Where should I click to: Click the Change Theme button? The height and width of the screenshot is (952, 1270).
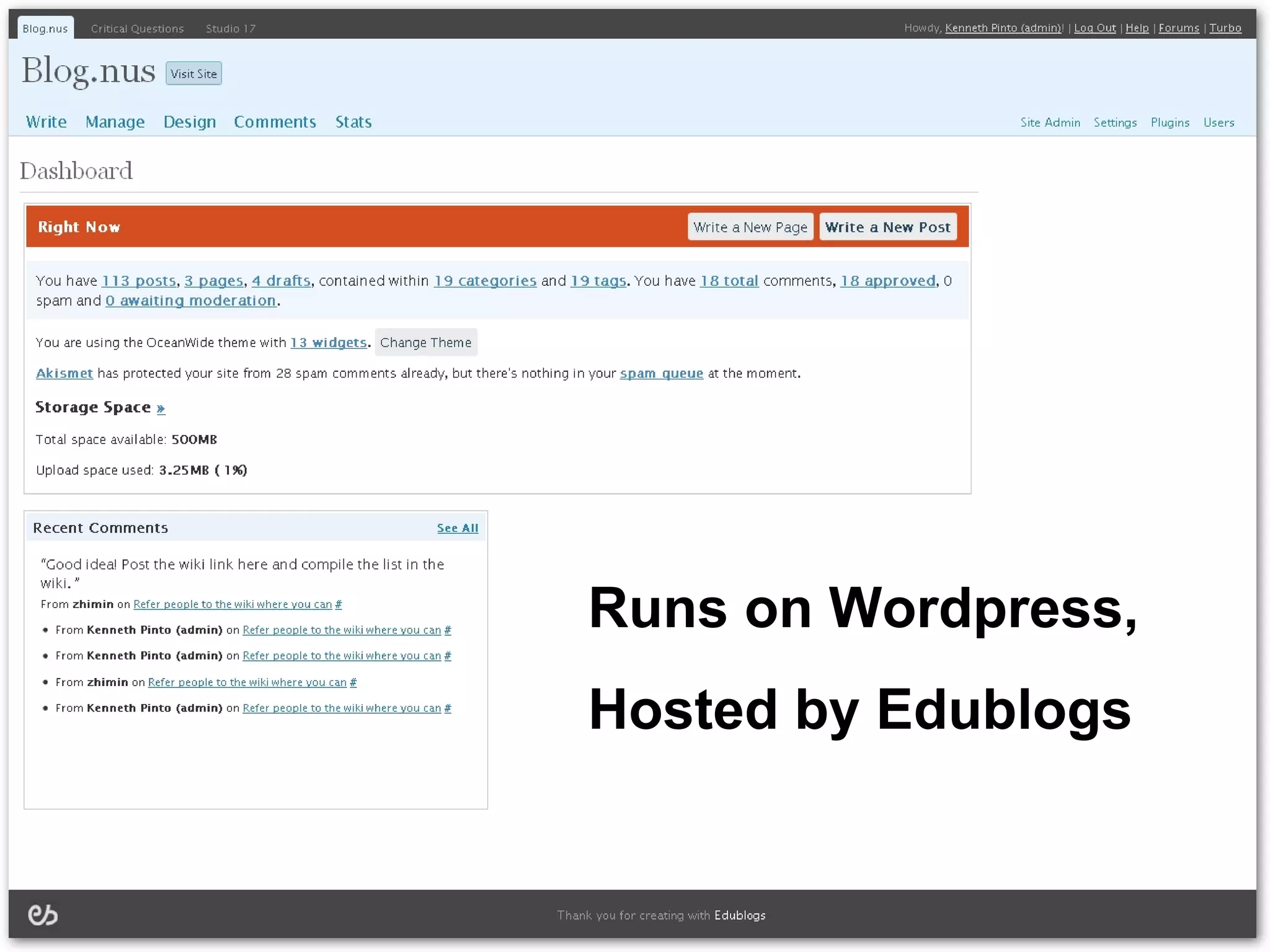click(x=426, y=343)
